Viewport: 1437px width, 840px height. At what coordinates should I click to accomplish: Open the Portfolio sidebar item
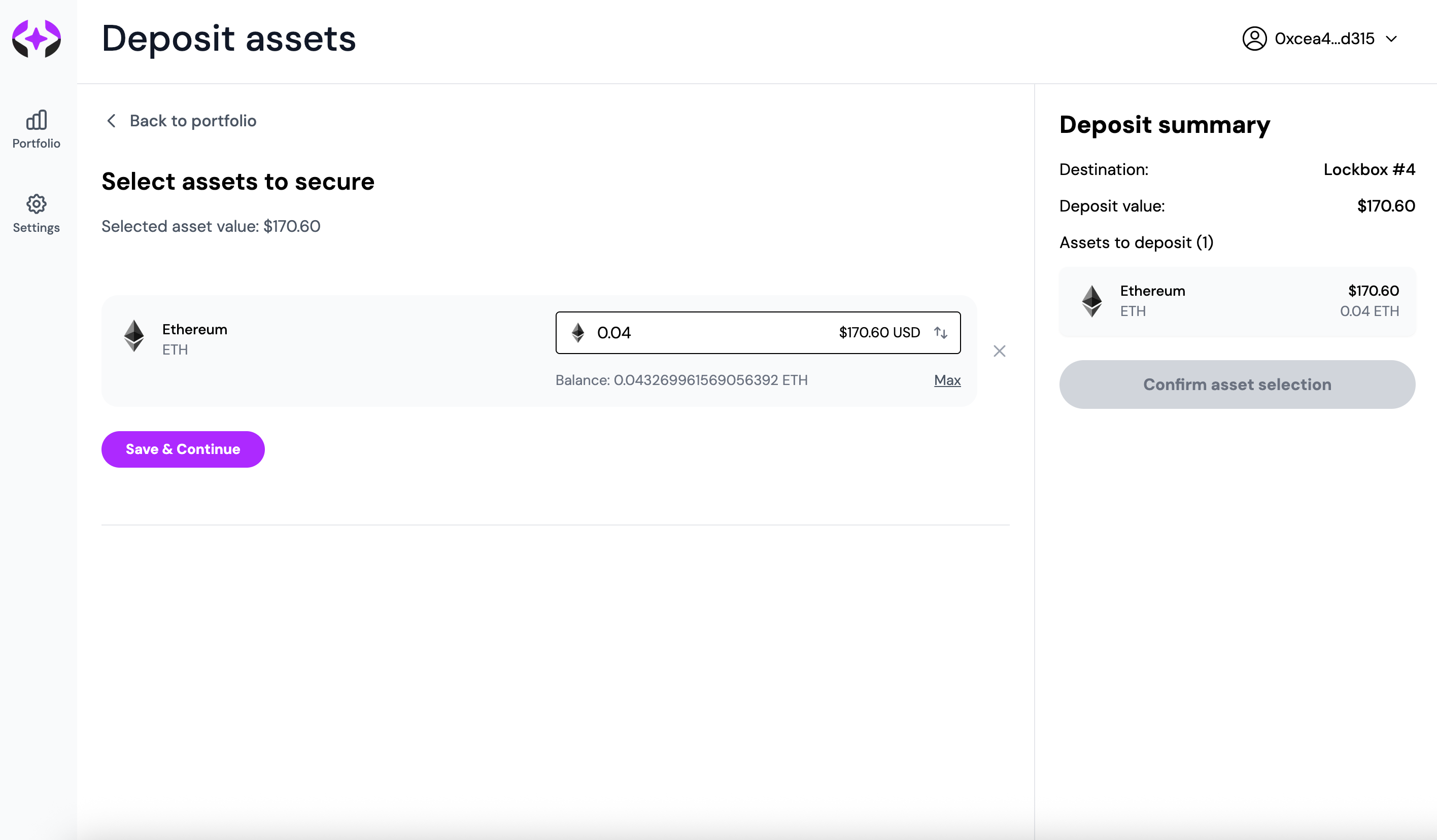coord(37,129)
